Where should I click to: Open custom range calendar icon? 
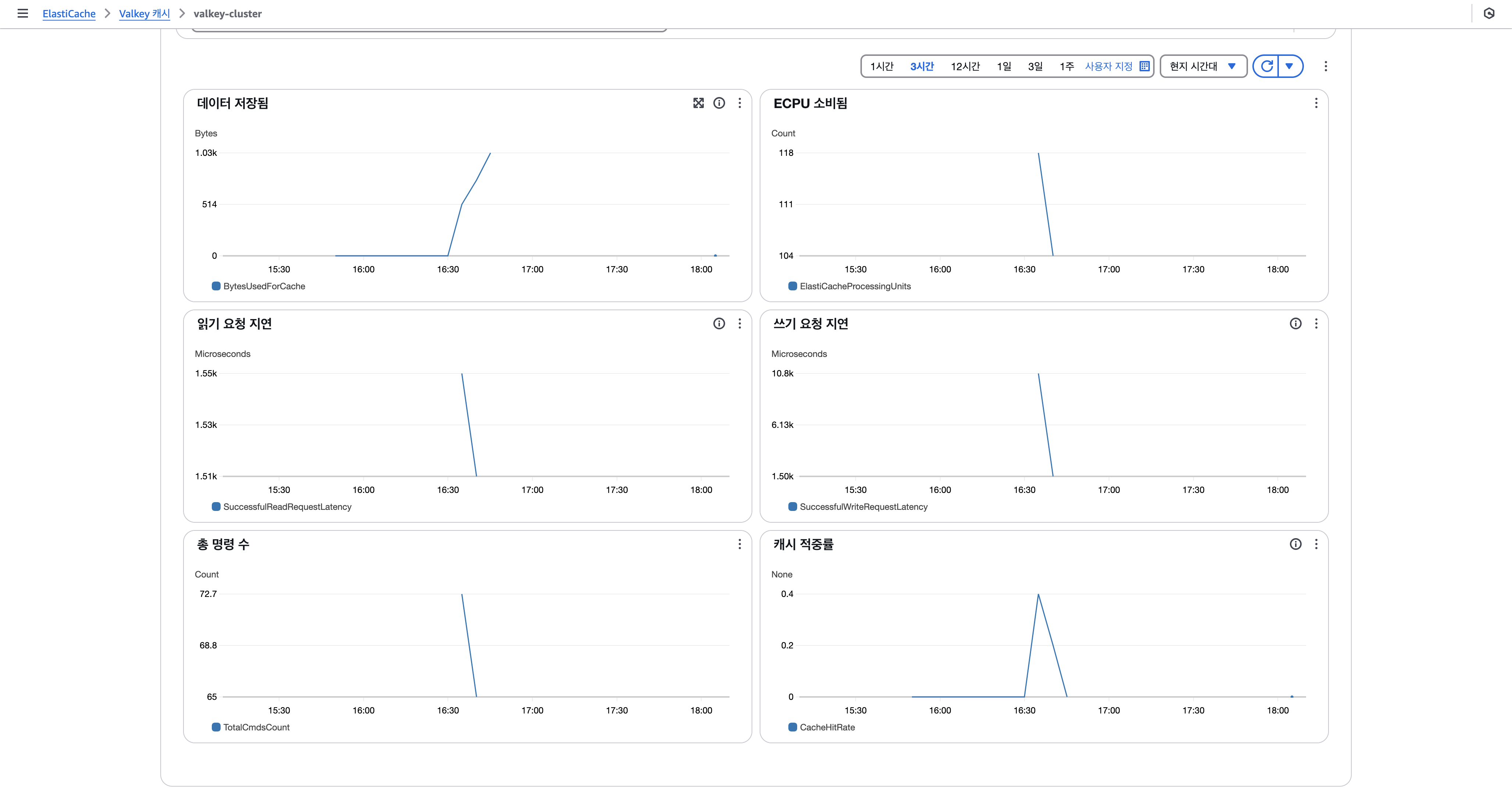[1145, 66]
